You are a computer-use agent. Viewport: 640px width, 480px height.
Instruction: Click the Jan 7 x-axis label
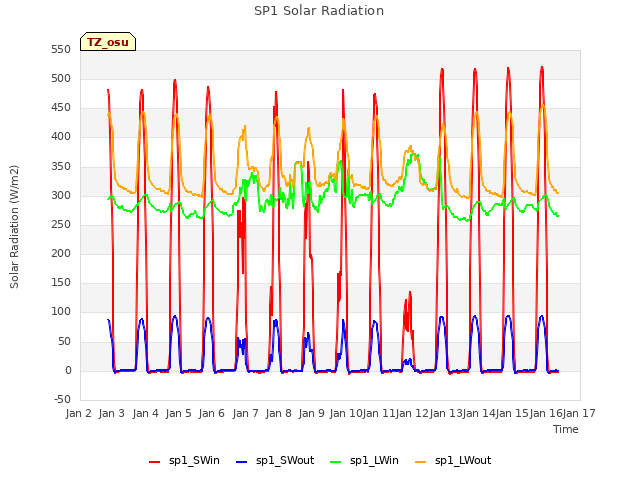(246, 413)
